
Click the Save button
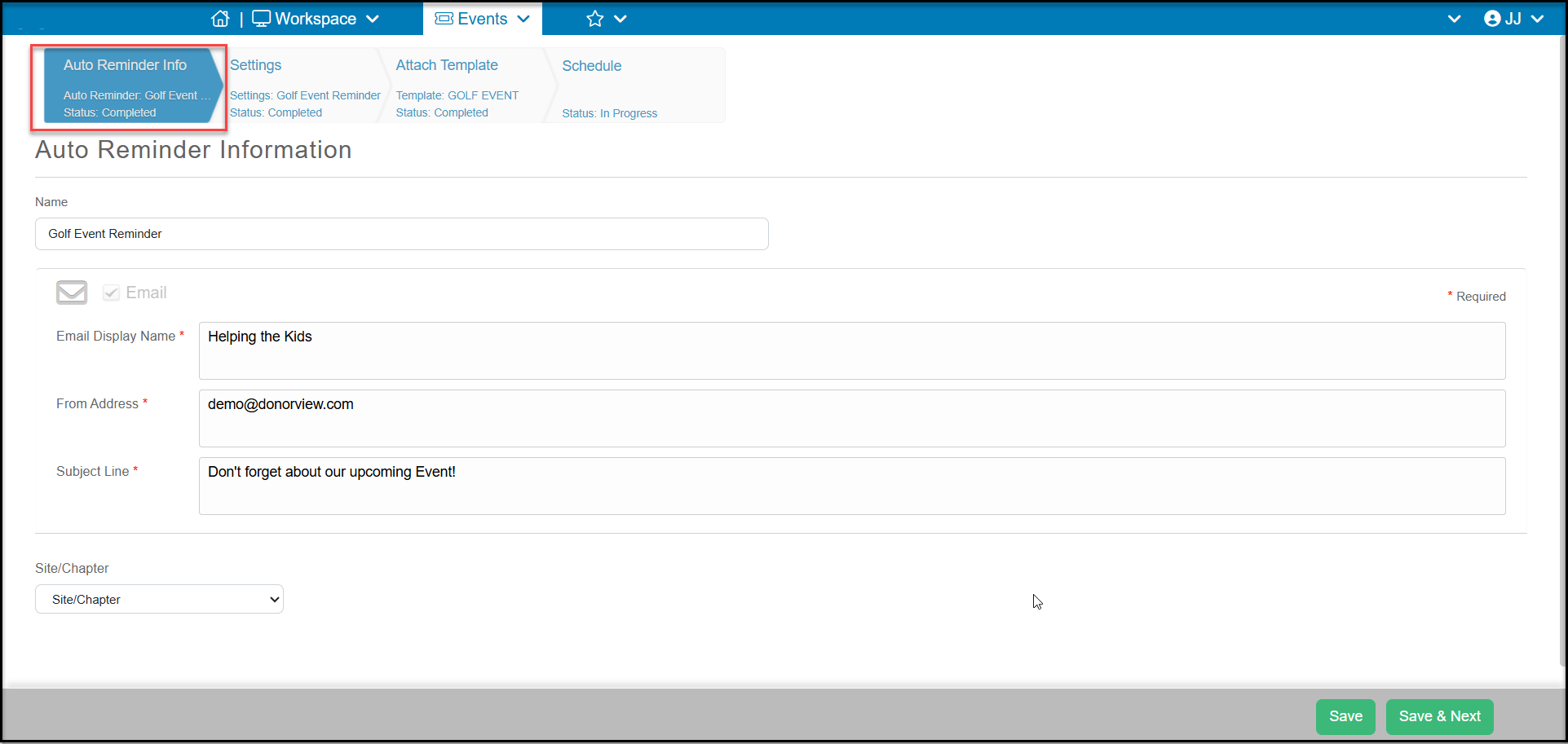click(1345, 716)
